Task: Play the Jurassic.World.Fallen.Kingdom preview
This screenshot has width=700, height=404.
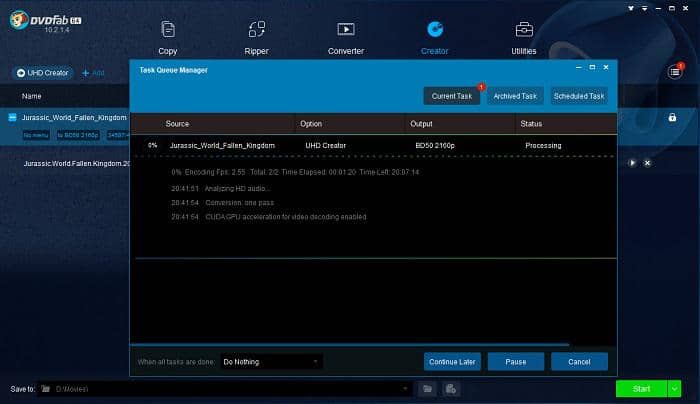Action: point(632,163)
